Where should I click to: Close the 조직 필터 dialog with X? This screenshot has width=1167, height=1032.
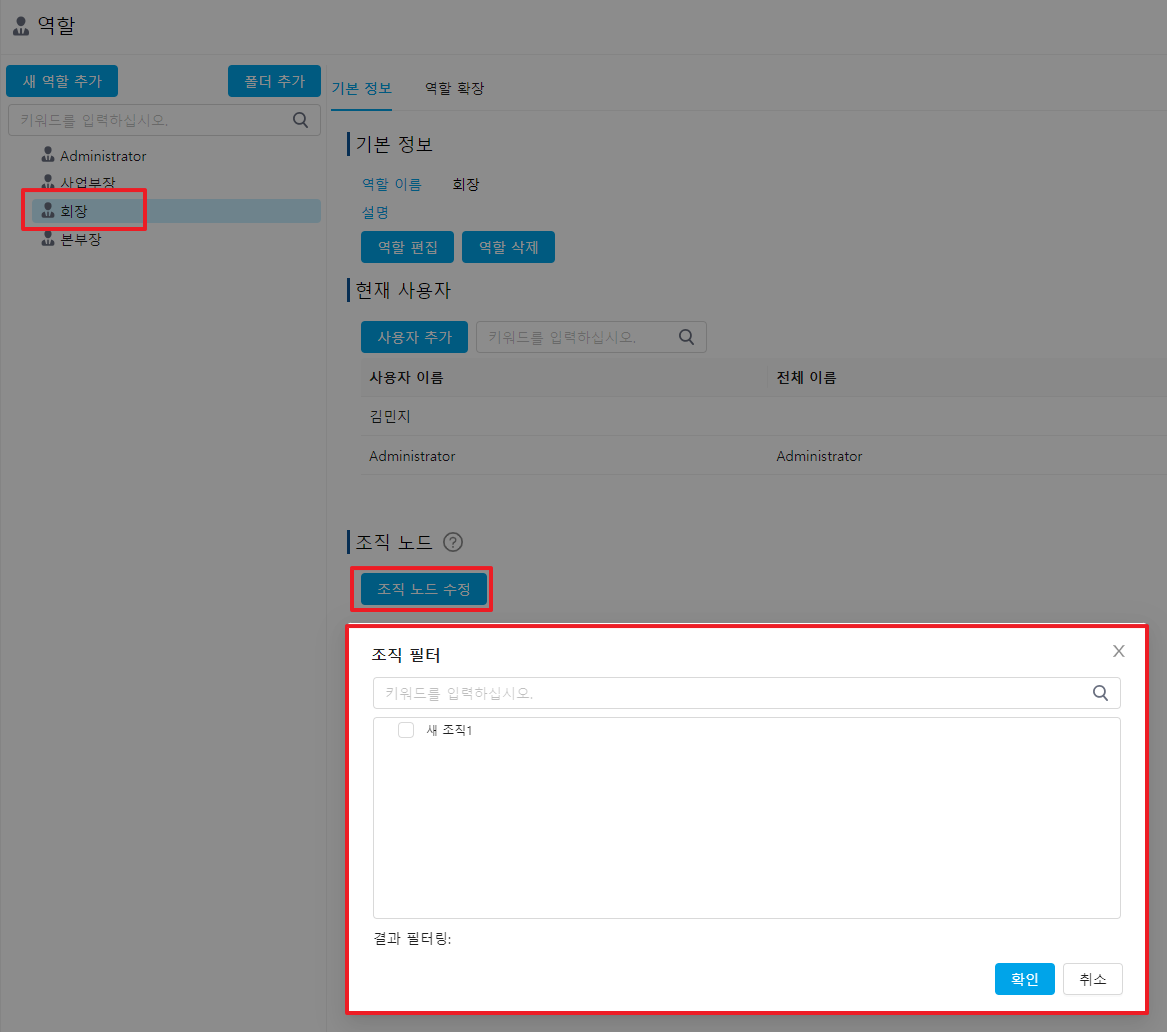click(x=1119, y=651)
